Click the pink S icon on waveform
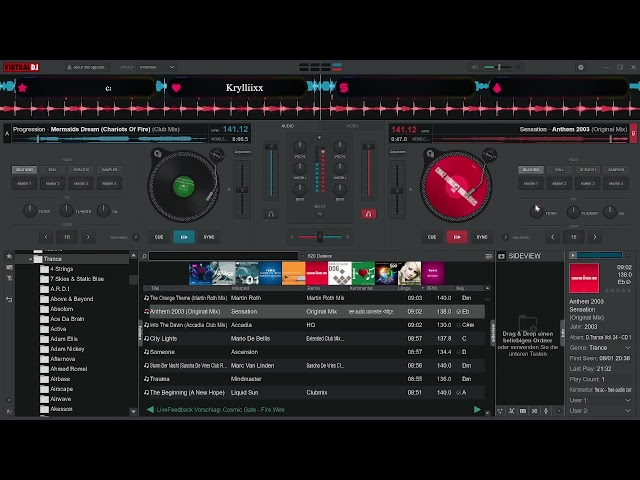This screenshot has width=640, height=480. point(344,87)
